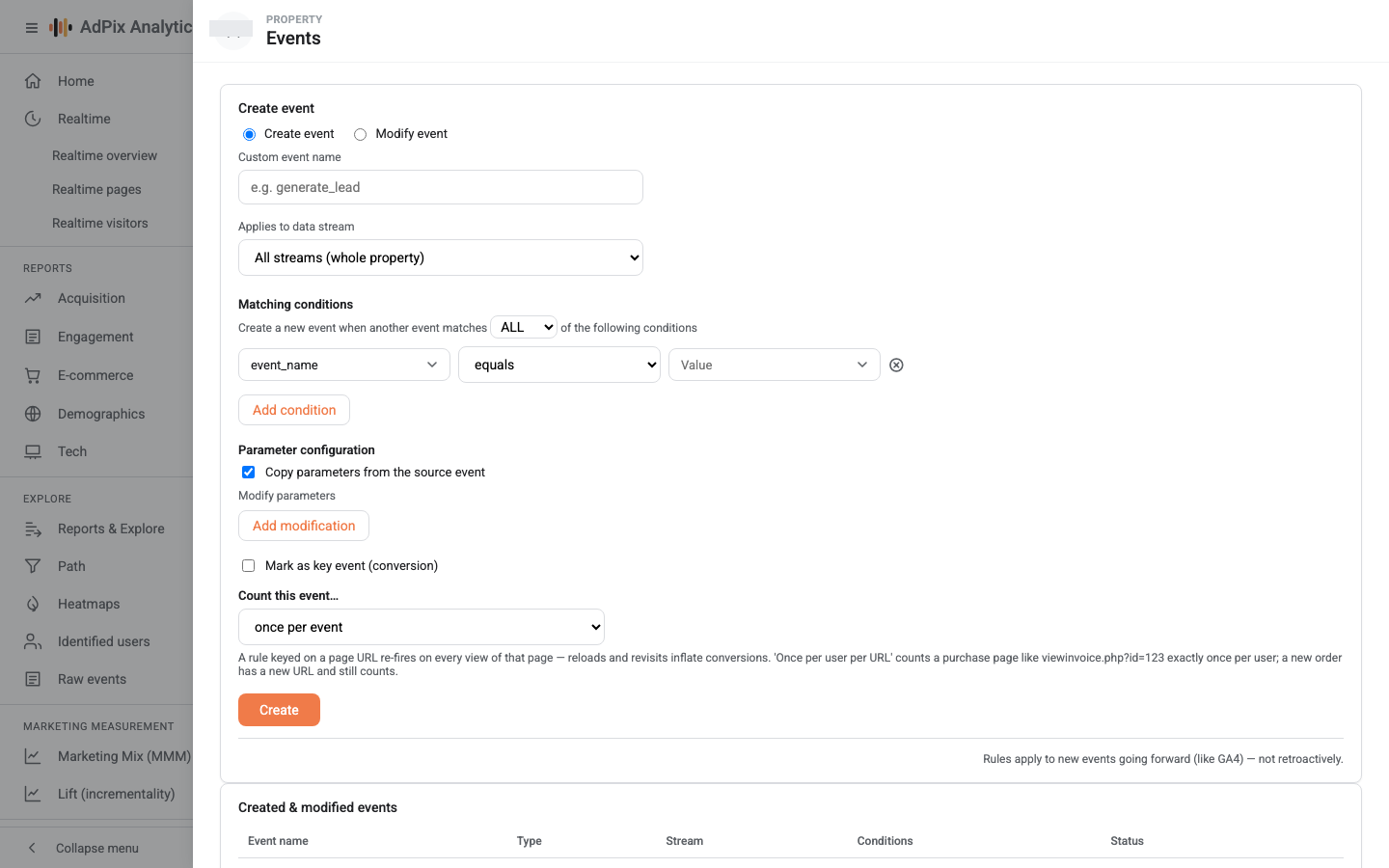Open Demographics globe icon
This screenshot has width=1389, height=868.
[33, 414]
